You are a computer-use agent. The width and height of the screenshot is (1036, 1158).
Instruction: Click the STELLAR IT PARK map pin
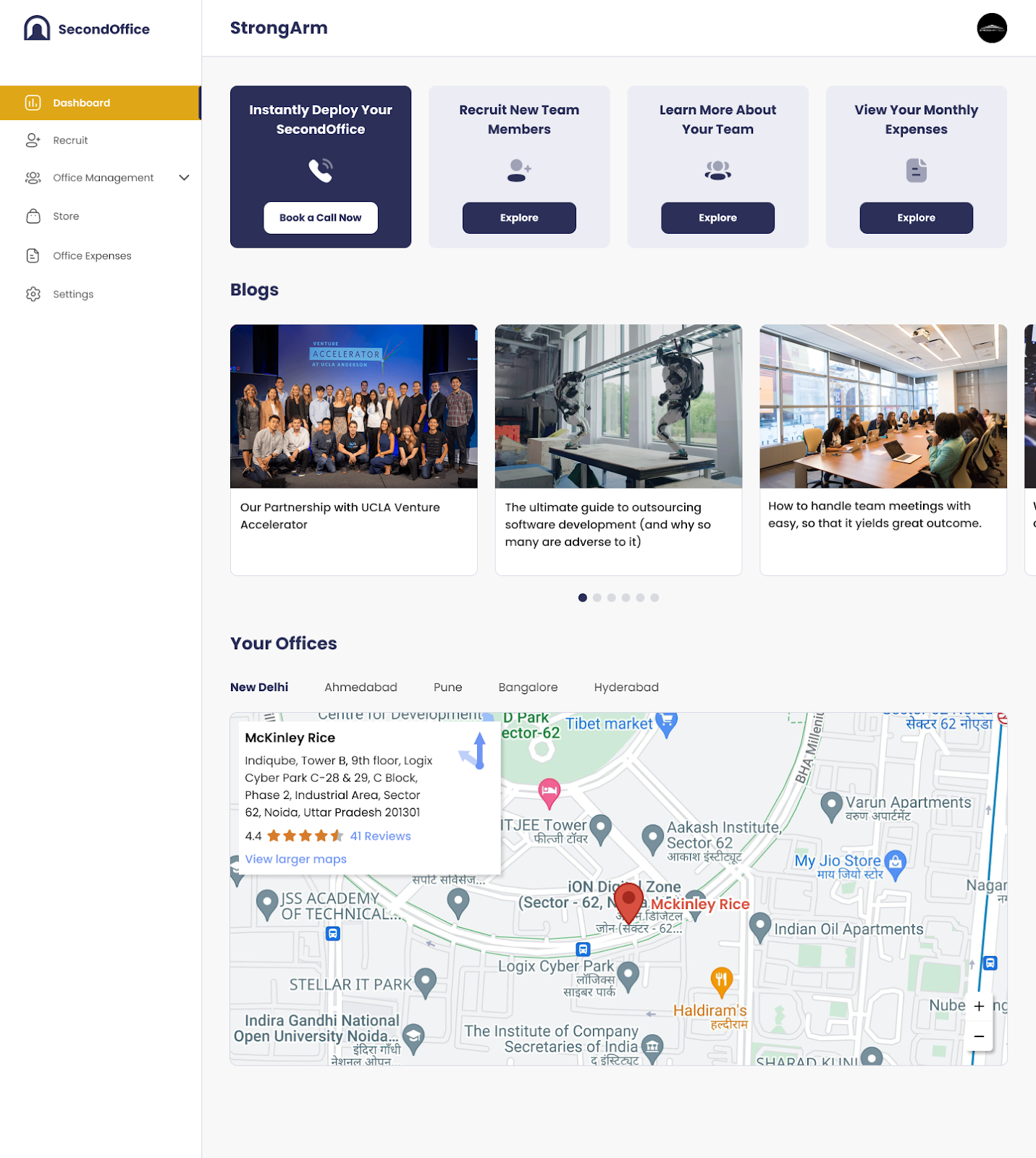coord(425,982)
